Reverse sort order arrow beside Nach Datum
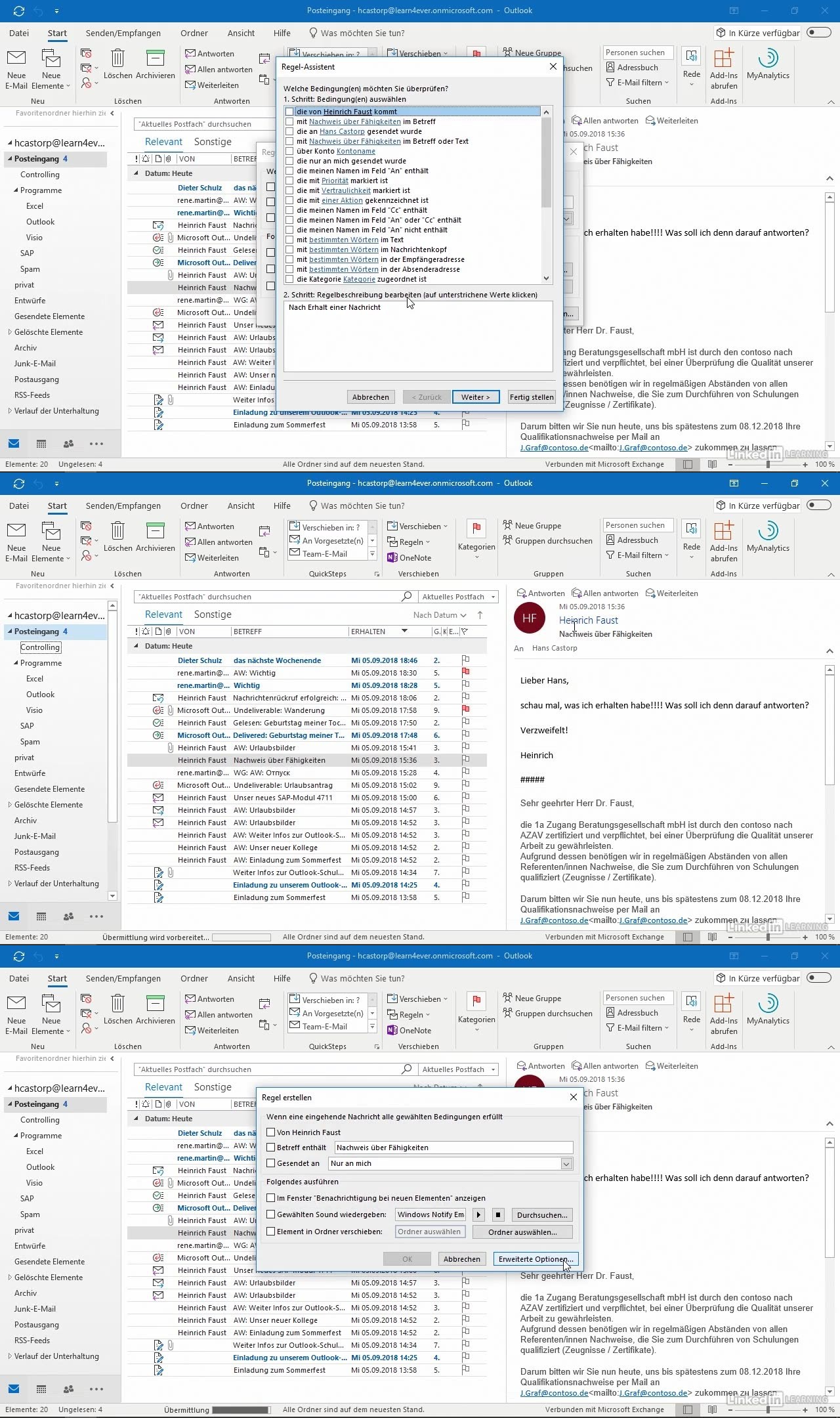Viewport: 840px width, 1418px height. 480,615
